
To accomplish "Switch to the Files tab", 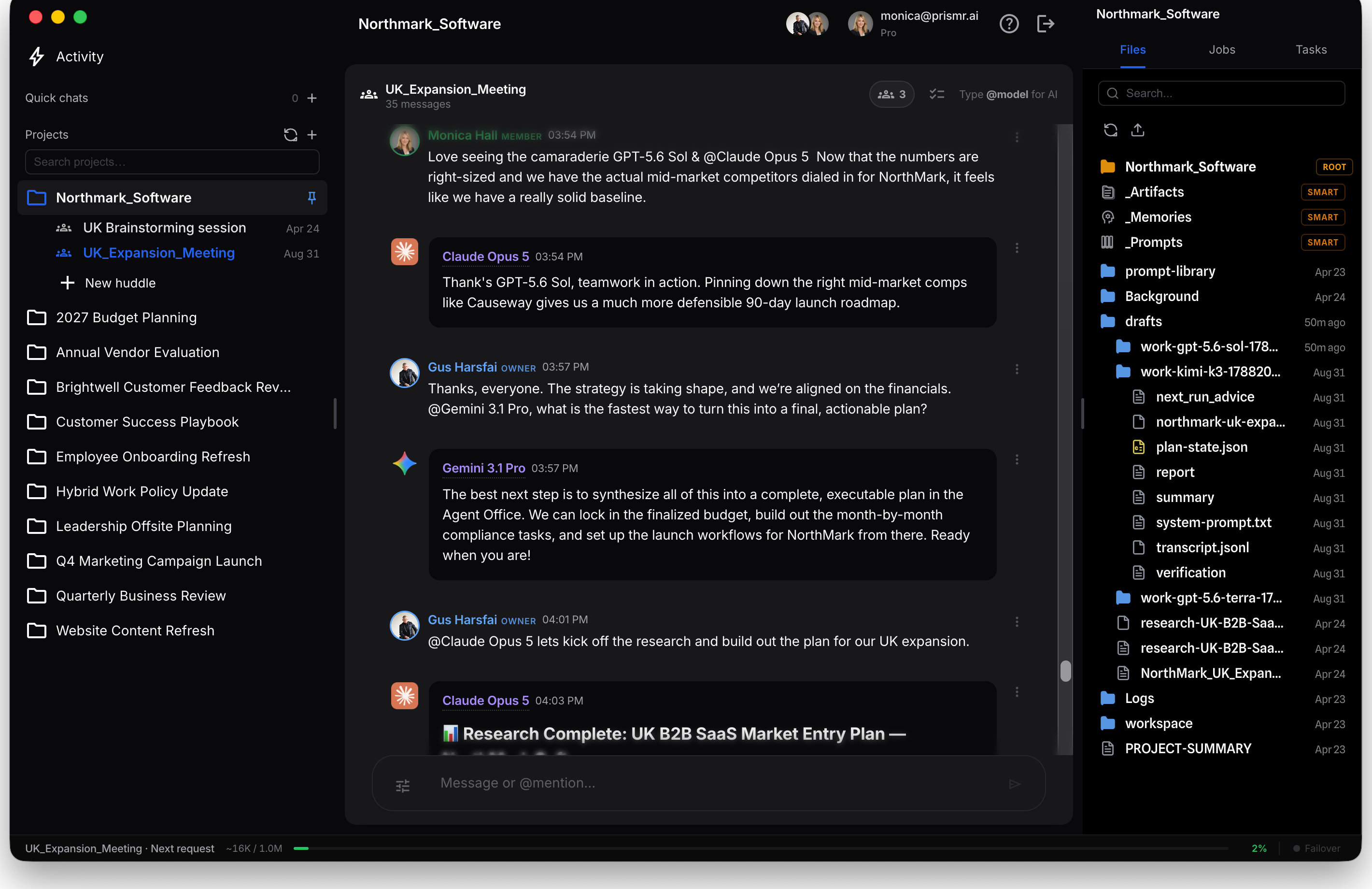I will [1133, 50].
